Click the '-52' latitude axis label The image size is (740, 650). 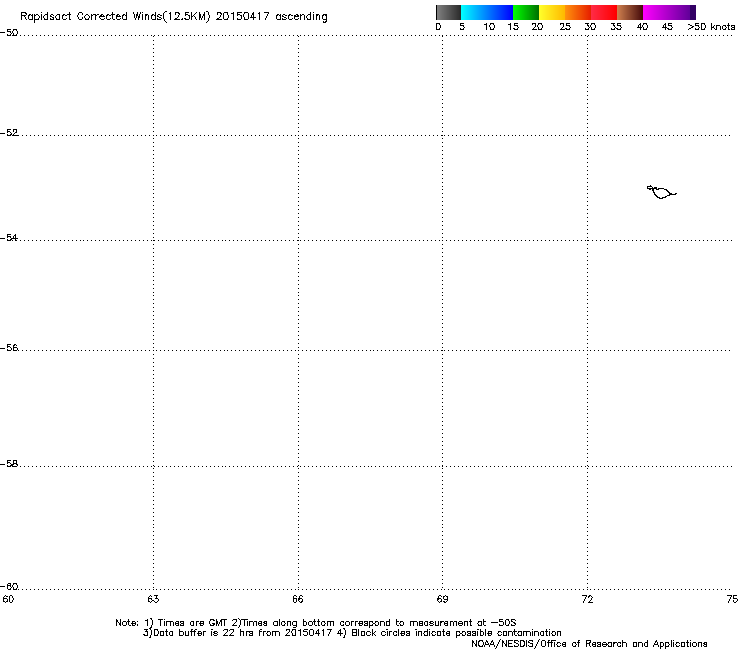(x=9, y=133)
